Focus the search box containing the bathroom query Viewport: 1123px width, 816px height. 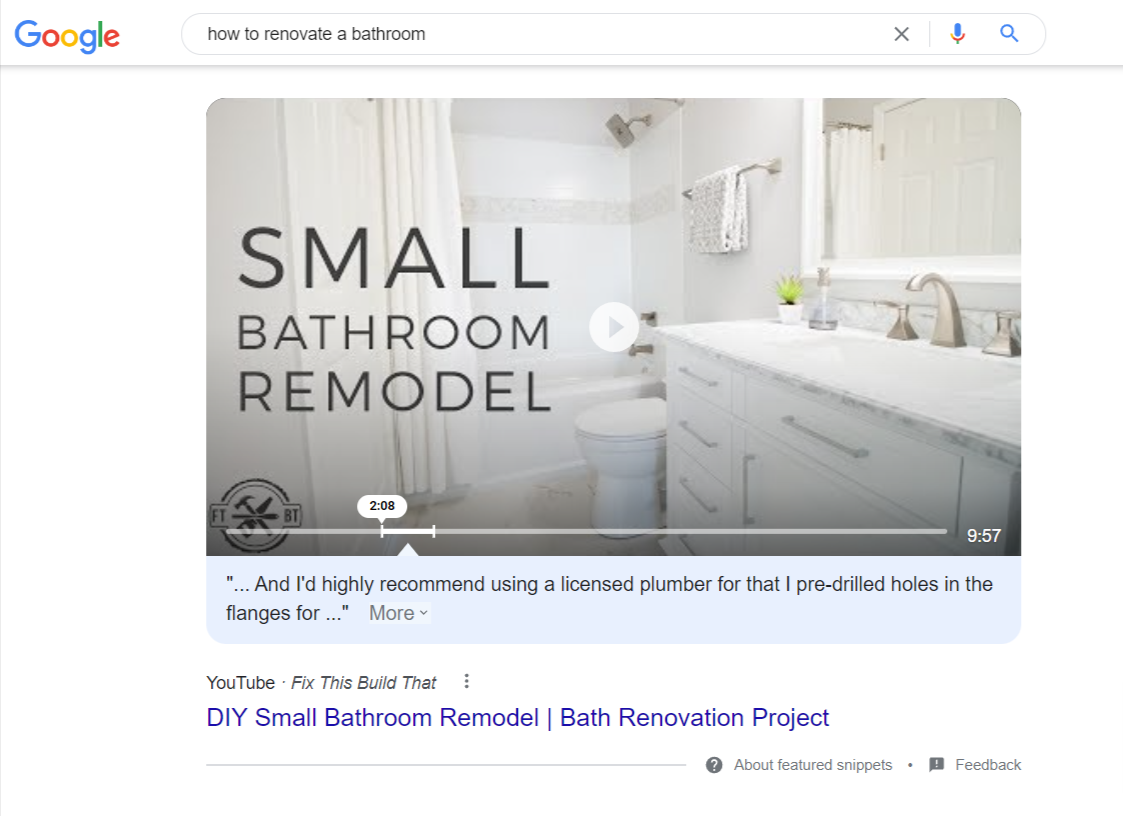point(540,34)
